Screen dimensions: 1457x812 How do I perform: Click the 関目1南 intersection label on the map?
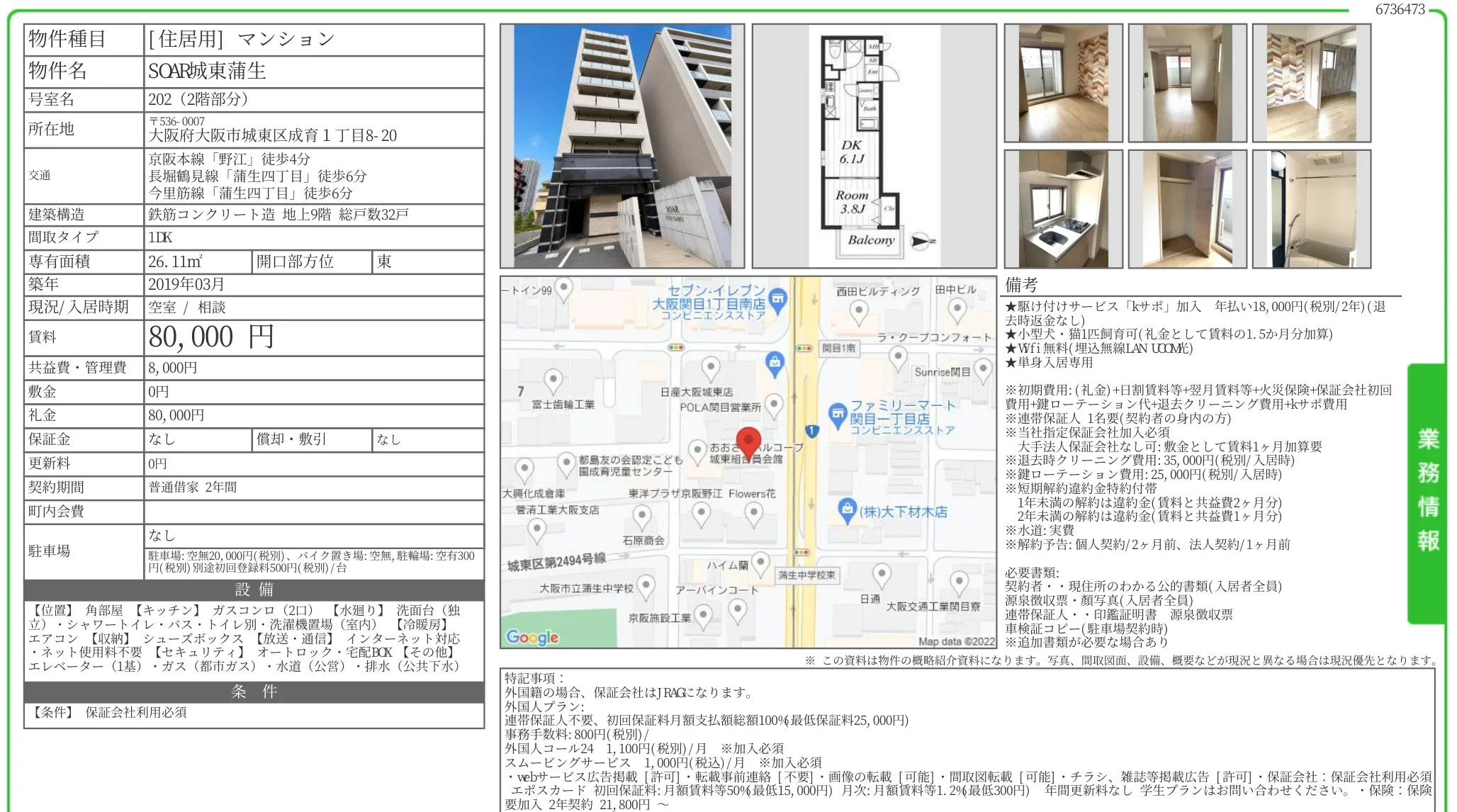click(838, 348)
